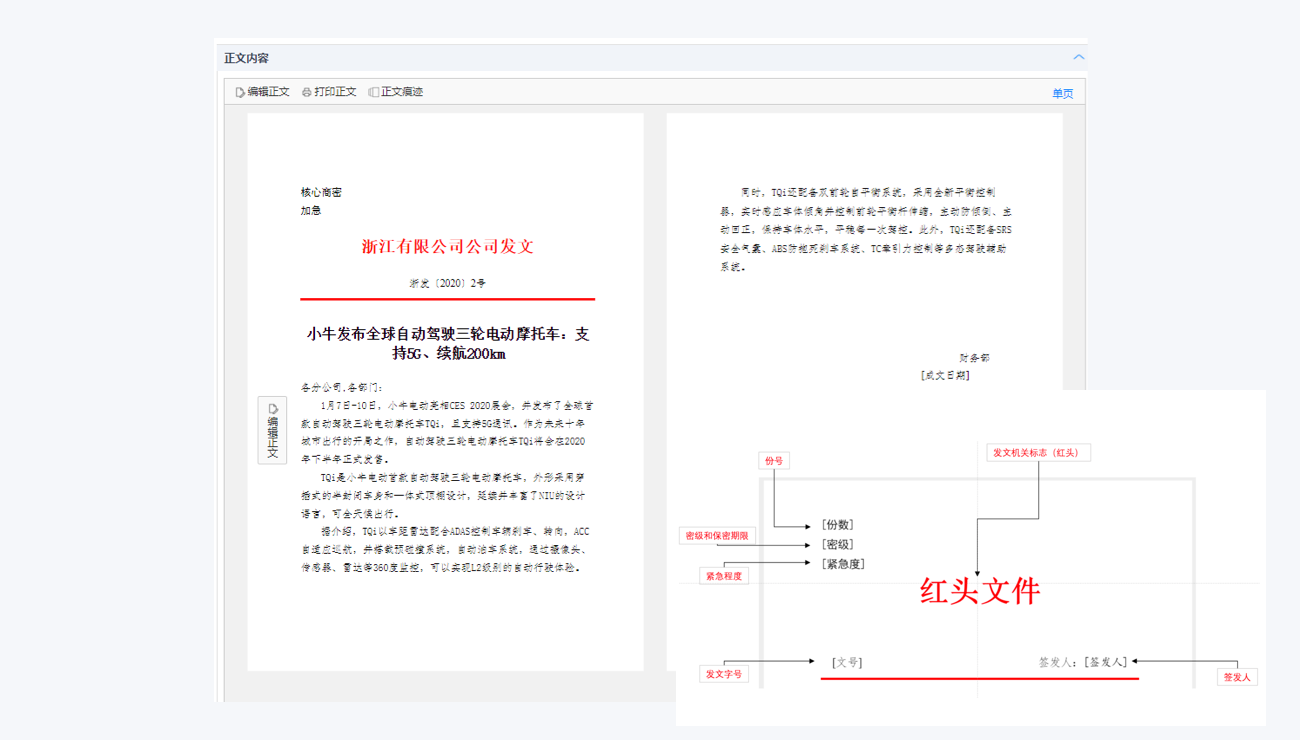Screen dimensions: 1300x740
Task: Collapse the 正文内容 panel with the chevron
Action: pyautogui.click(x=1078, y=58)
